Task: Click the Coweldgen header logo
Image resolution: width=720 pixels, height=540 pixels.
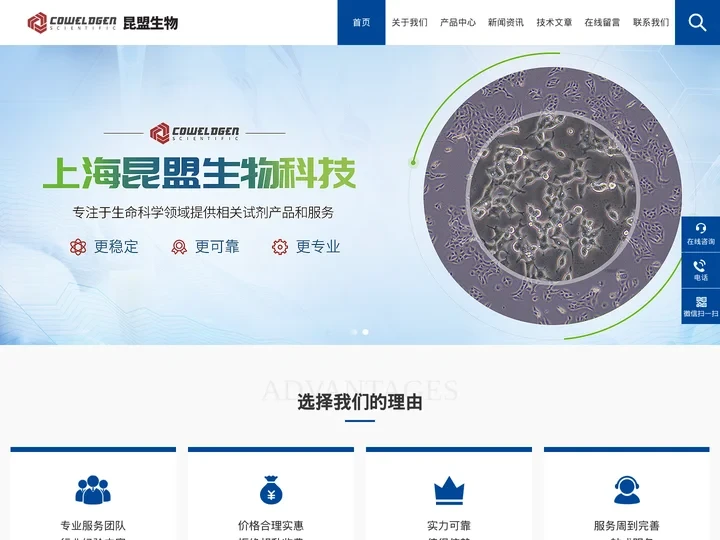Action: click(x=72, y=22)
